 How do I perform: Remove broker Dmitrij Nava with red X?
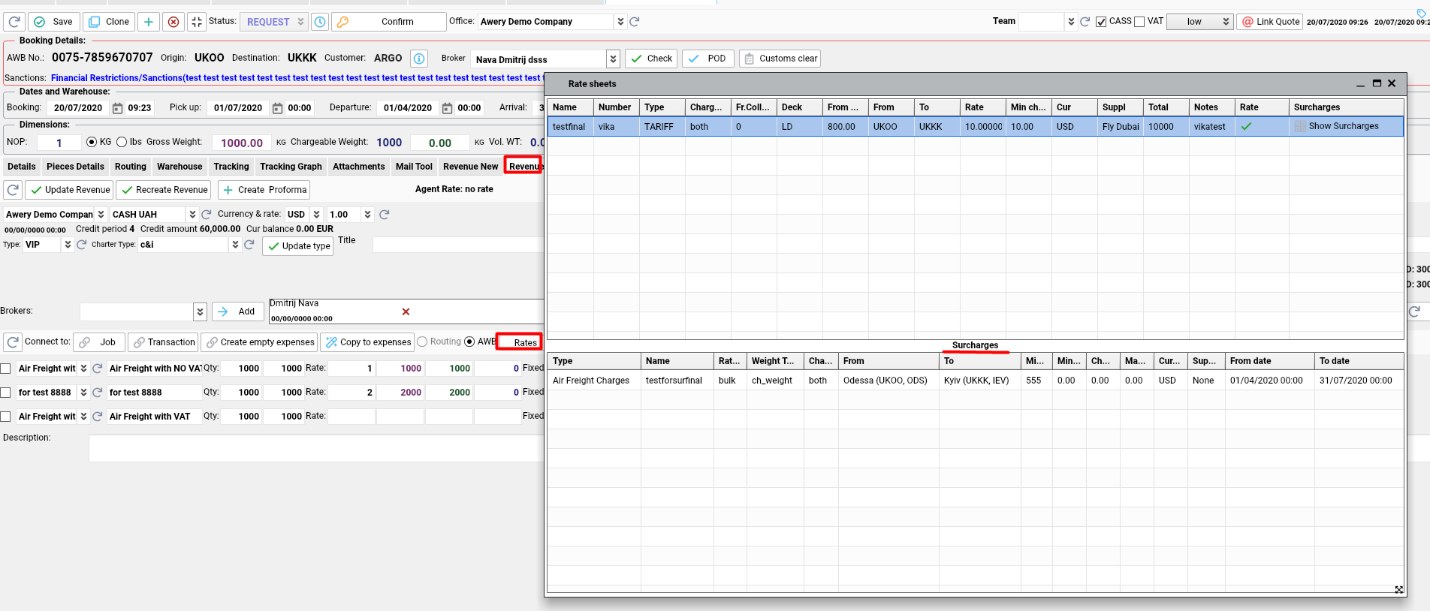(405, 311)
